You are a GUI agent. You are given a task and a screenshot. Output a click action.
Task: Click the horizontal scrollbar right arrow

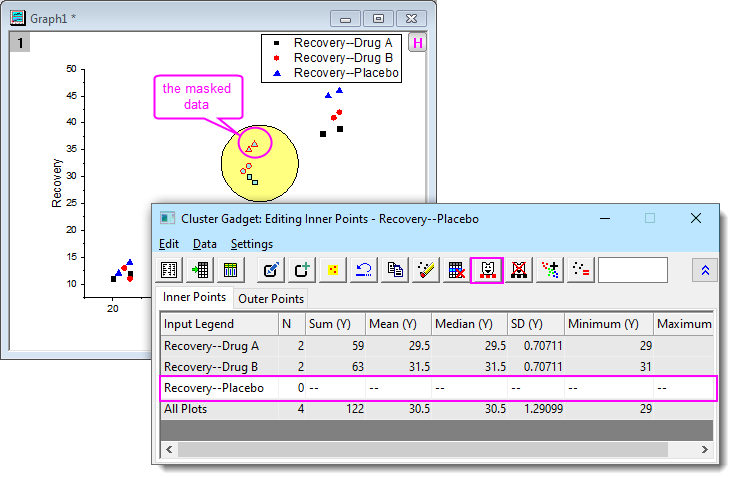coord(707,450)
